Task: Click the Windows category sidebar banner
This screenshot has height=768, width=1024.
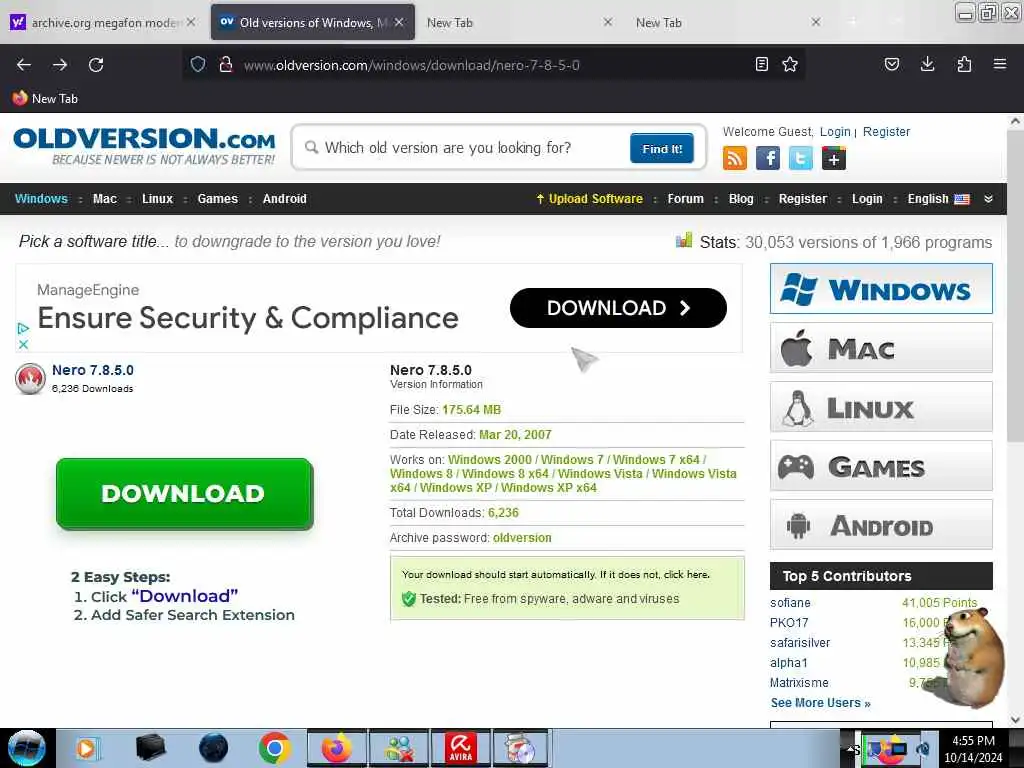Action: tap(881, 289)
